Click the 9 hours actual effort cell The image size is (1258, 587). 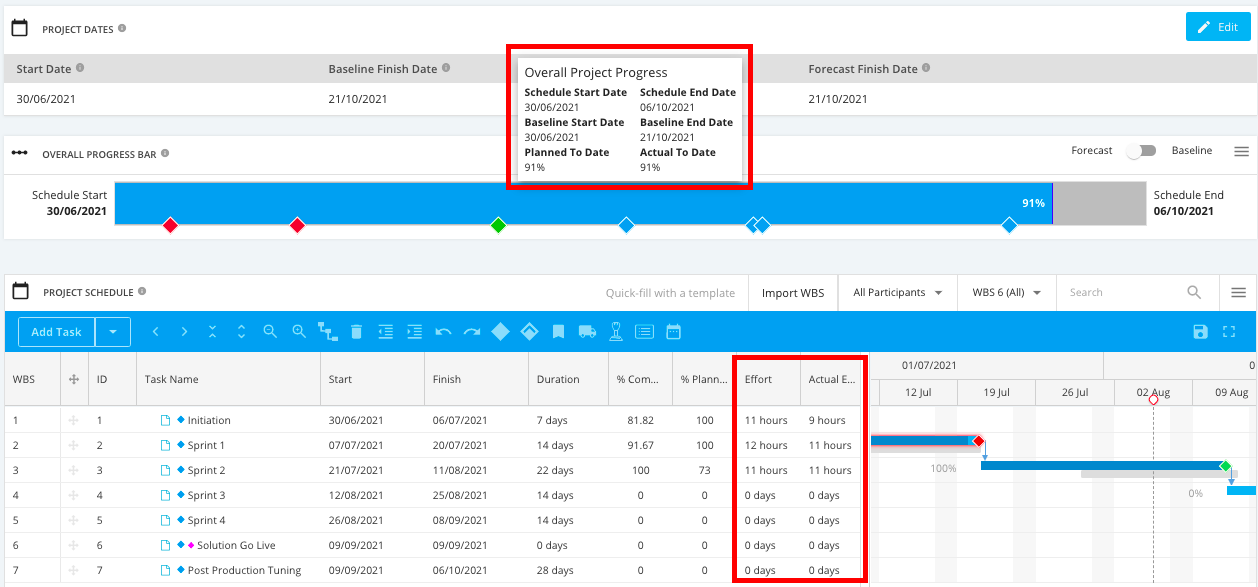coord(832,420)
